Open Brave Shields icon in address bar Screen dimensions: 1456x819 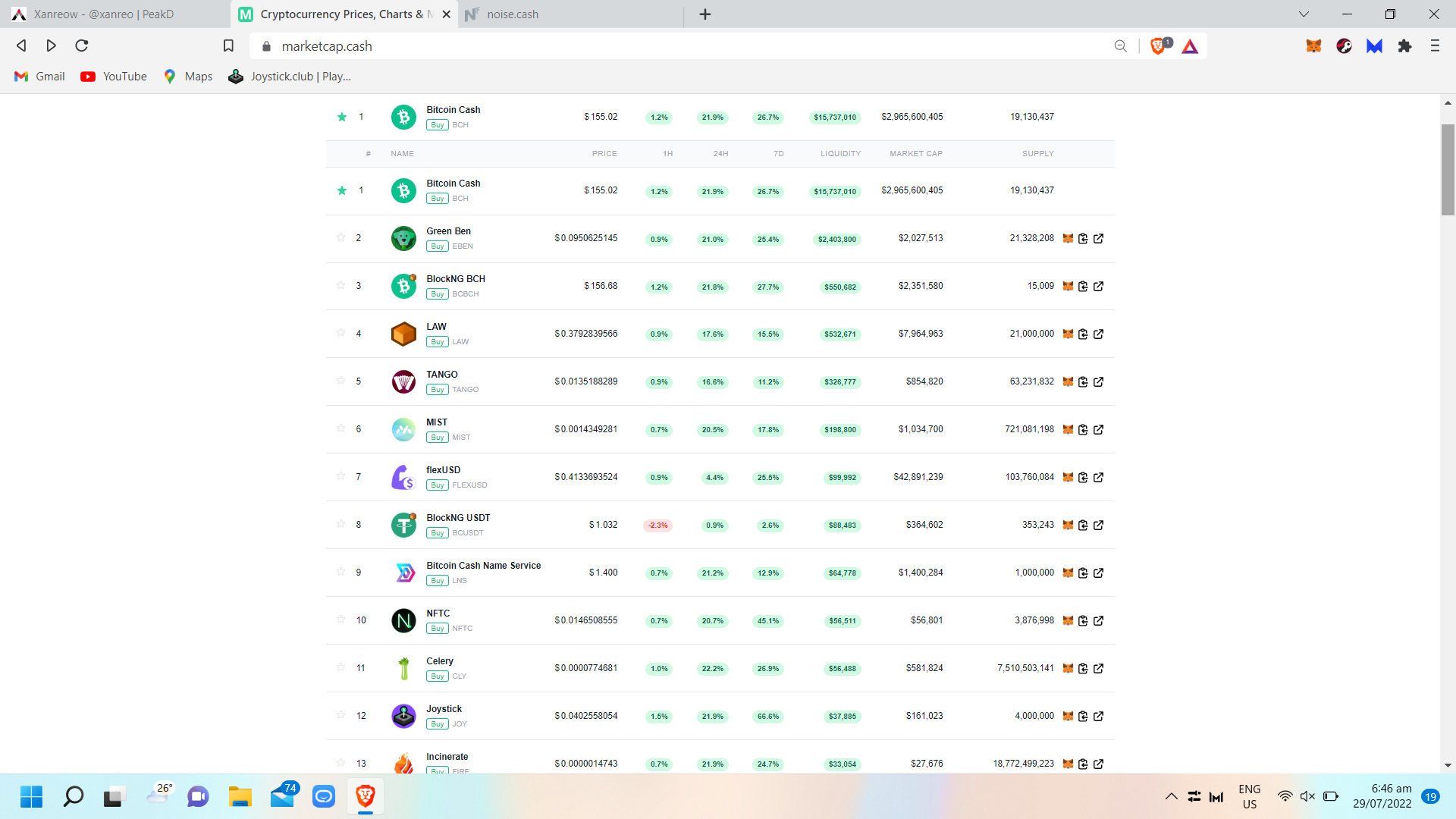[1159, 46]
